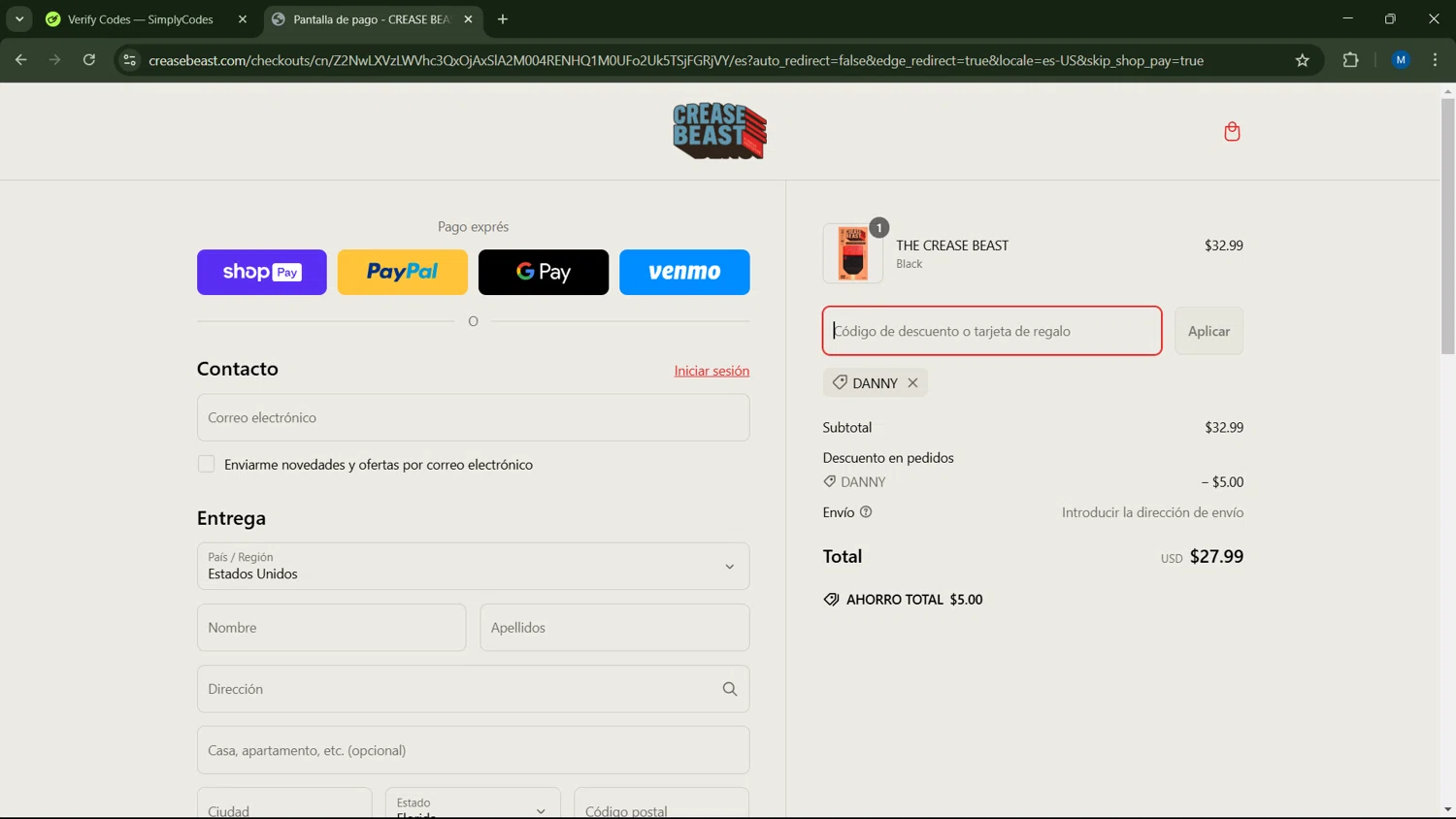Viewport: 1456px width, 819px height.
Task: Focus the Nombre field
Action: click(331, 628)
